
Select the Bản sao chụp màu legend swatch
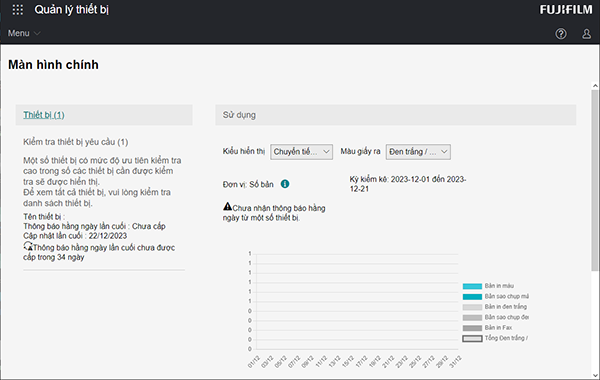(x=472, y=297)
